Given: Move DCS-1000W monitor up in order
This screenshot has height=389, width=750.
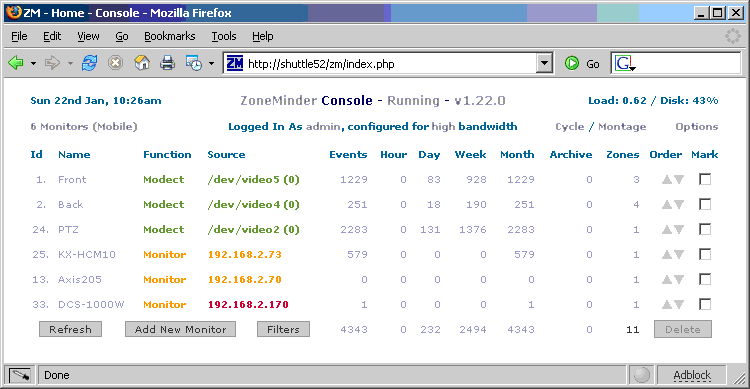Looking at the screenshot, I should [x=667, y=304].
